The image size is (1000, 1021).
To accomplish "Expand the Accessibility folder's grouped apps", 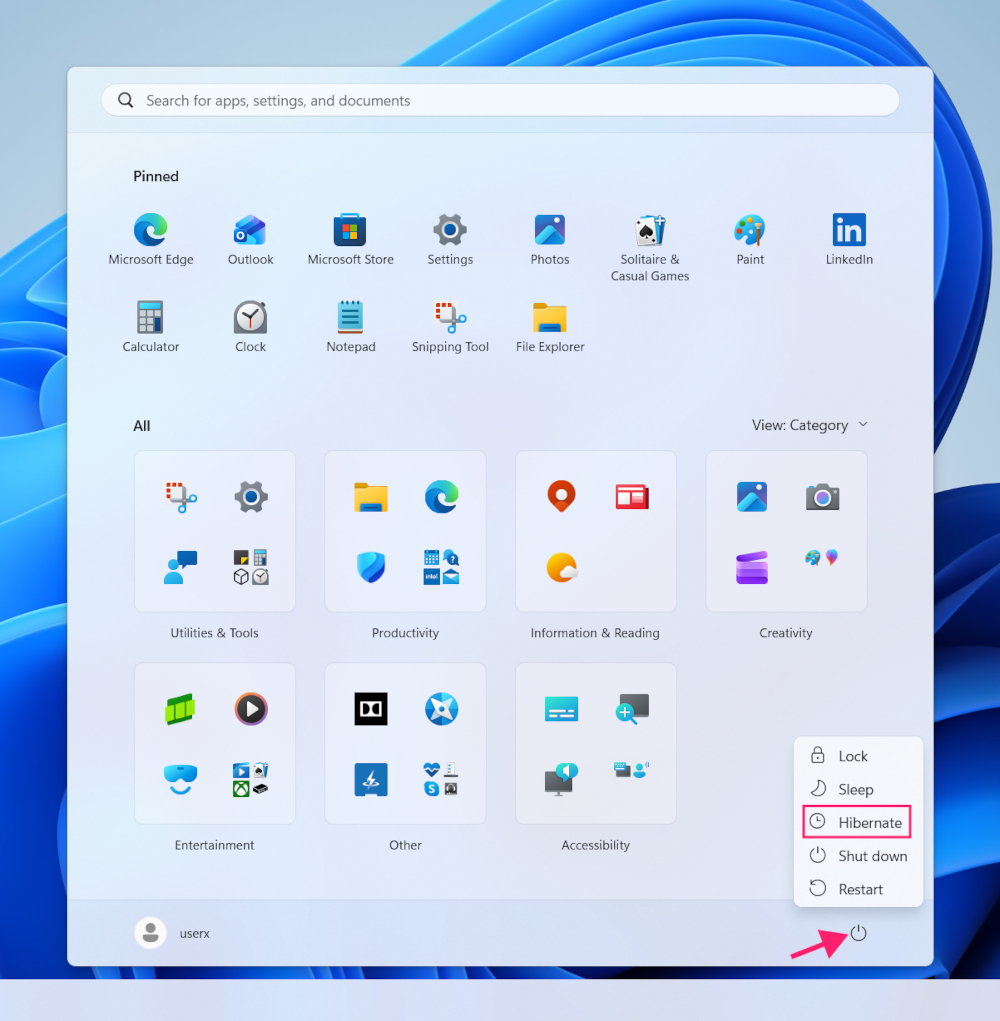I will click(632, 770).
